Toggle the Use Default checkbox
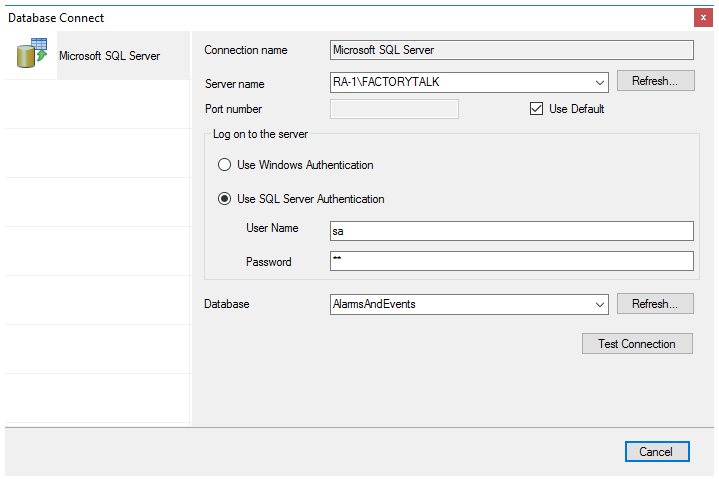The image size is (719, 479). tap(536, 109)
